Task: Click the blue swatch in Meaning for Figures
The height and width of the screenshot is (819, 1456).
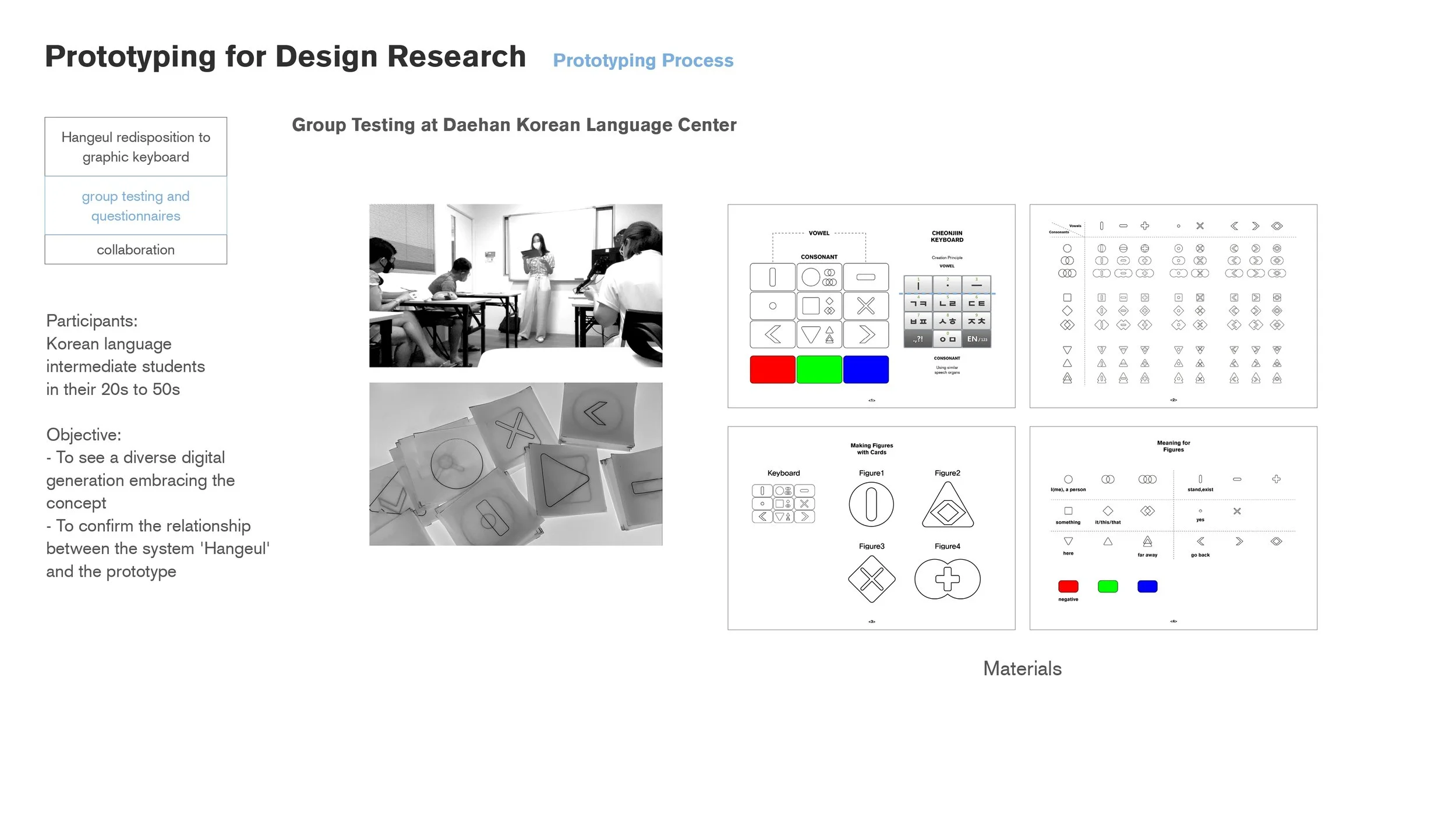Action: [x=1147, y=587]
